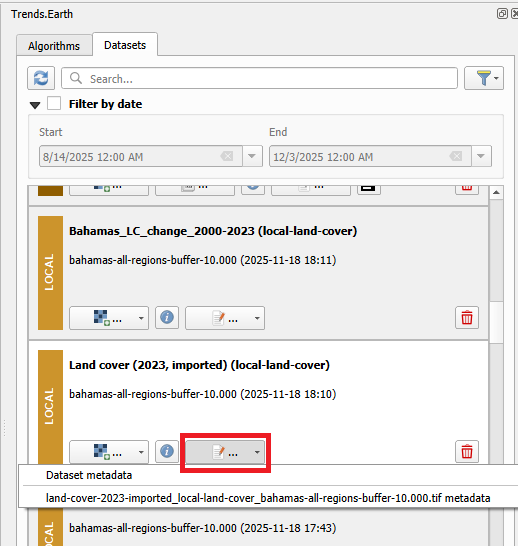Show info for Bahamas_LC_change_2000-2023 dataset
The width and height of the screenshot is (518, 546).
[x=167, y=318]
